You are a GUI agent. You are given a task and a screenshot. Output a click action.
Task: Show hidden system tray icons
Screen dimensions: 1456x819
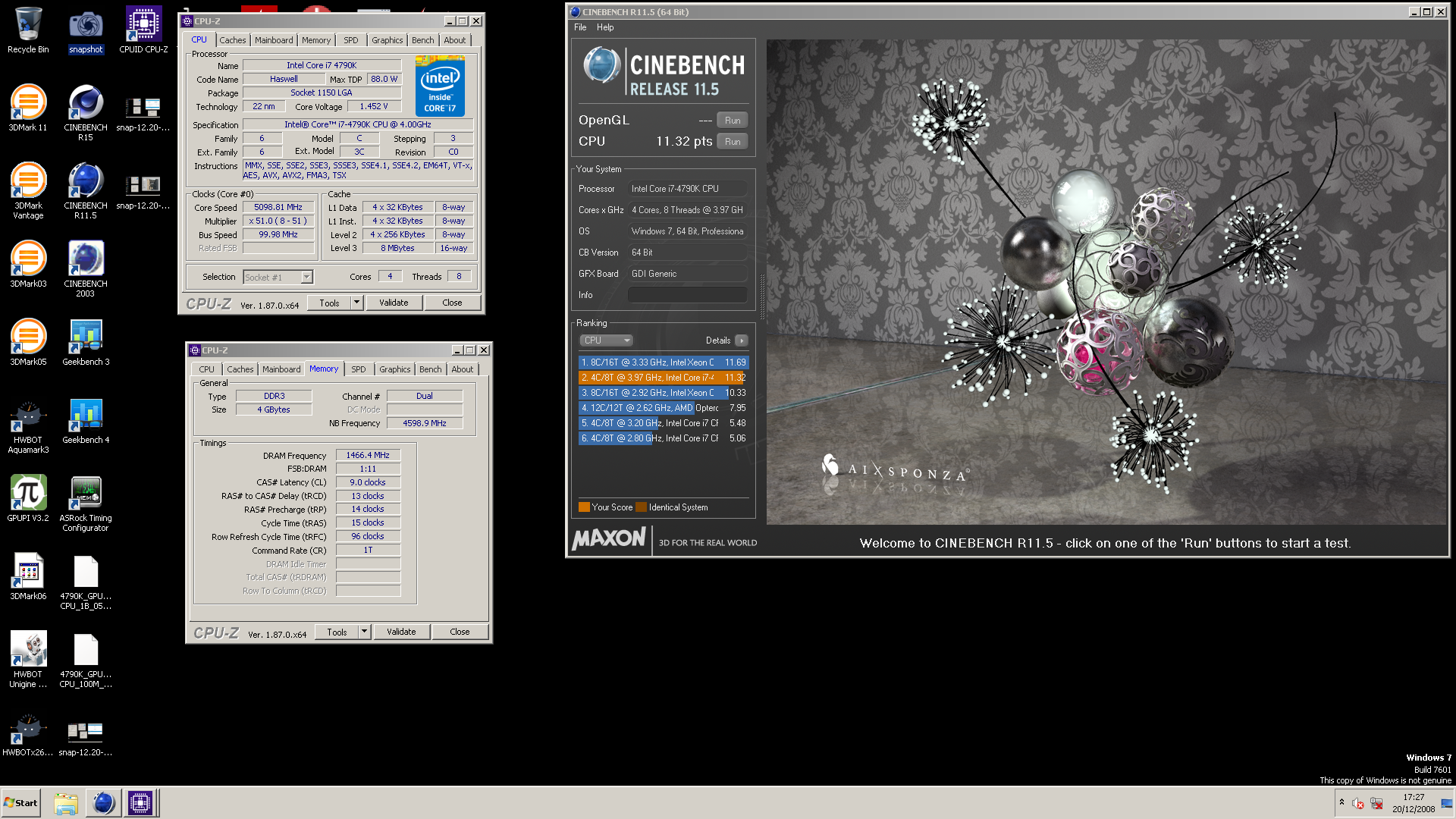click(1341, 802)
